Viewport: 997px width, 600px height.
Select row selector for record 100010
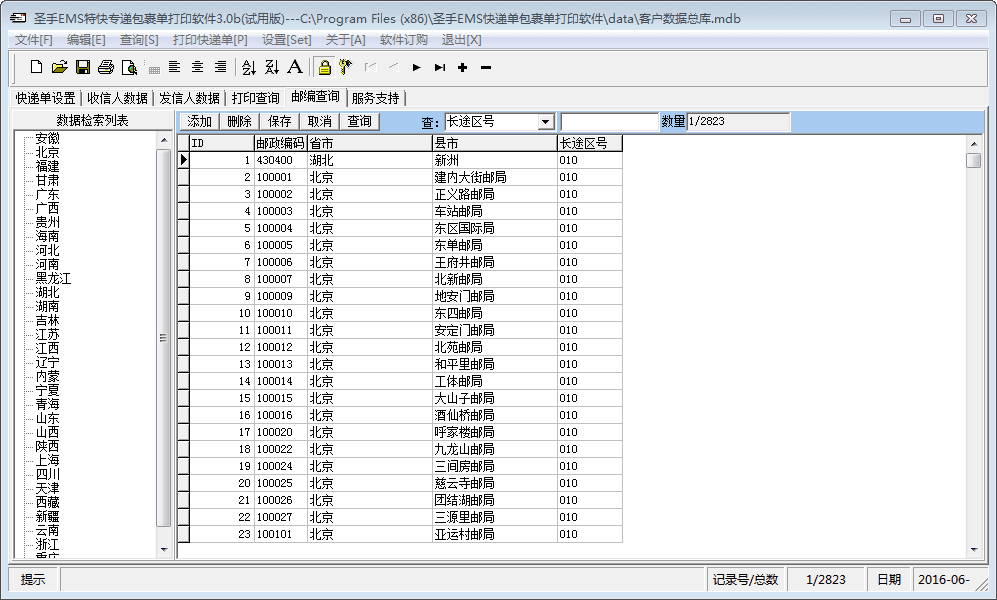184,313
